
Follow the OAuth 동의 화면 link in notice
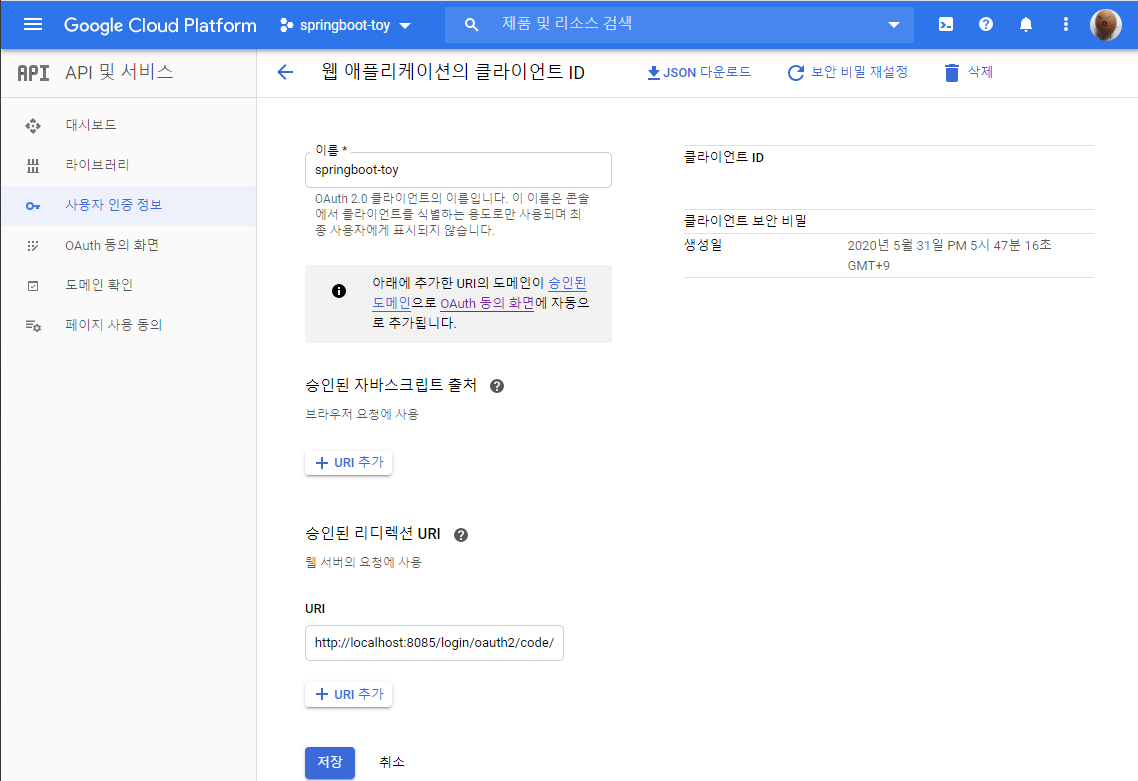(487, 303)
